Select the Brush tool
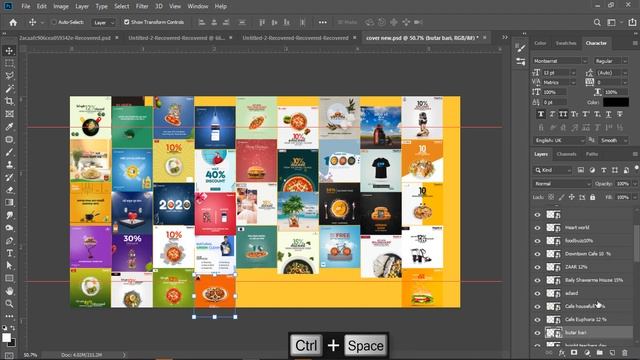640x360 pixels. pos(9,152)
